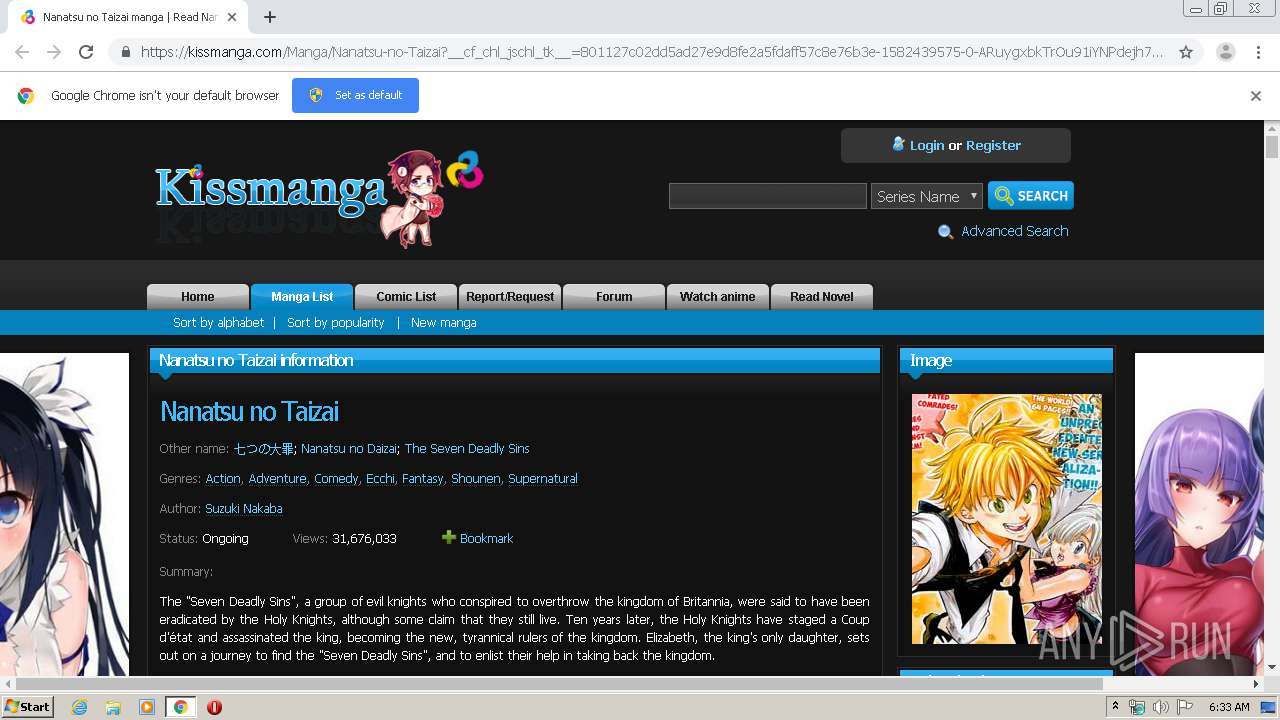Click the Japanese other name 七つの大罪

point(264,448)
